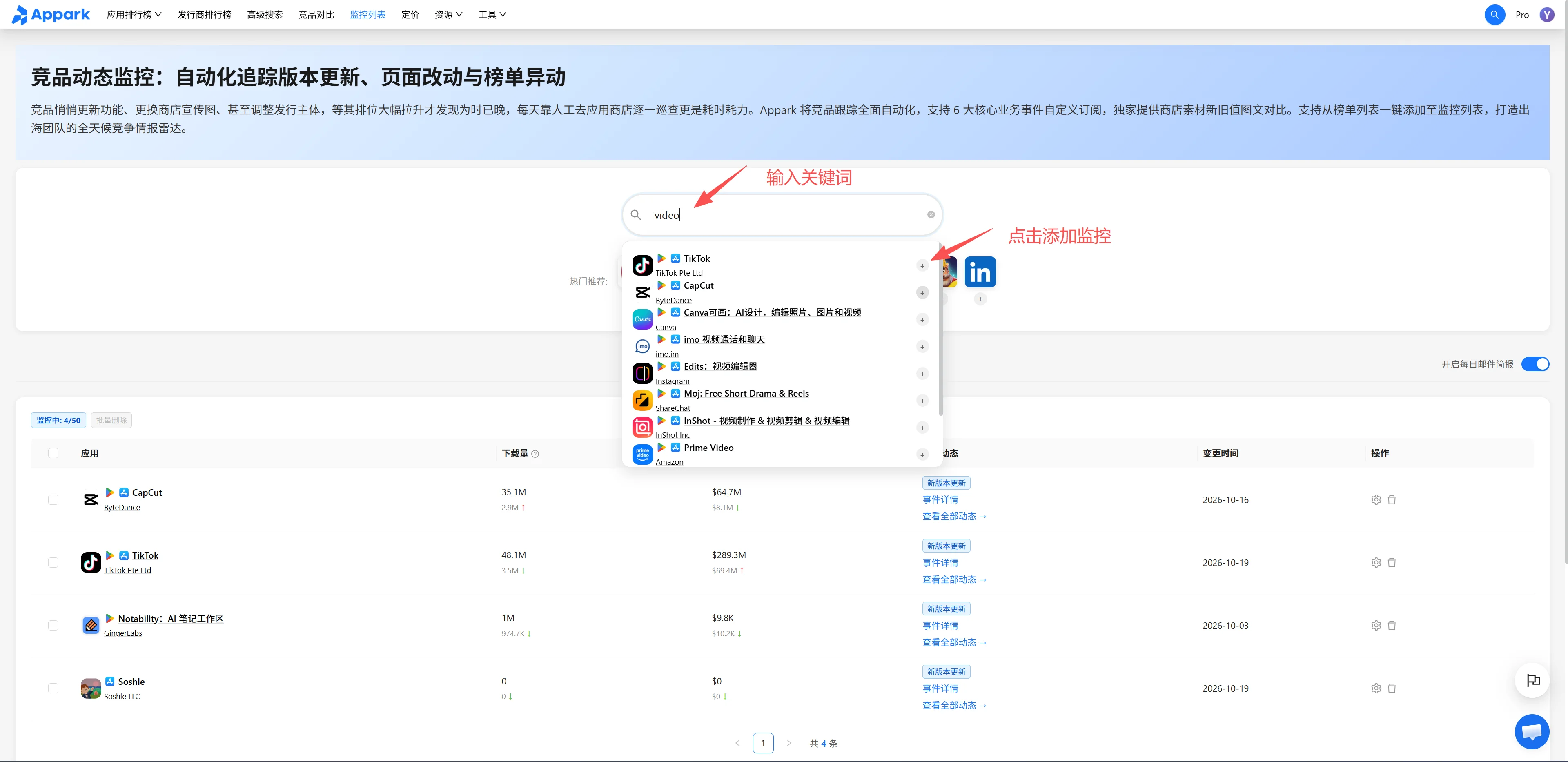The width and height of the screenshot is (1568, 762).
Task: Delete Soshle row with trash icon
Action: [x=1392, y=688]
